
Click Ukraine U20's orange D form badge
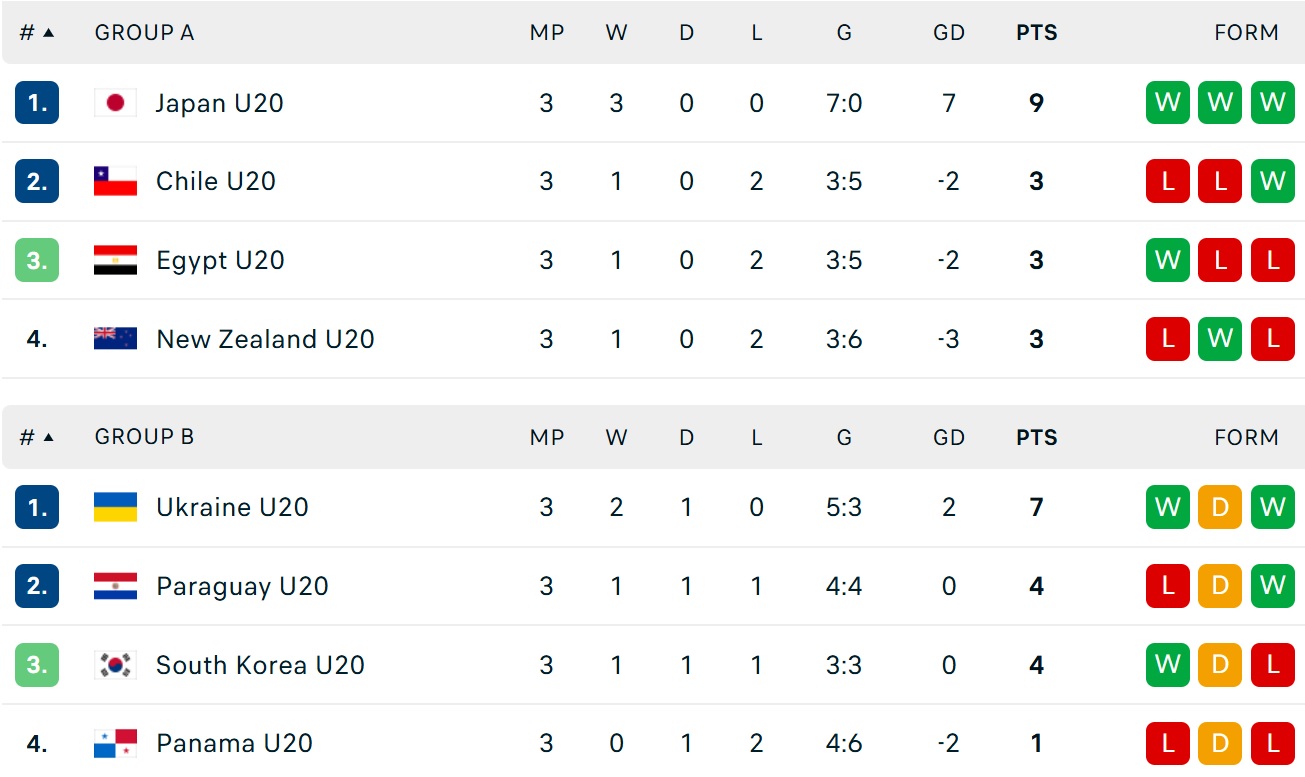click(x=1220, y=507)
